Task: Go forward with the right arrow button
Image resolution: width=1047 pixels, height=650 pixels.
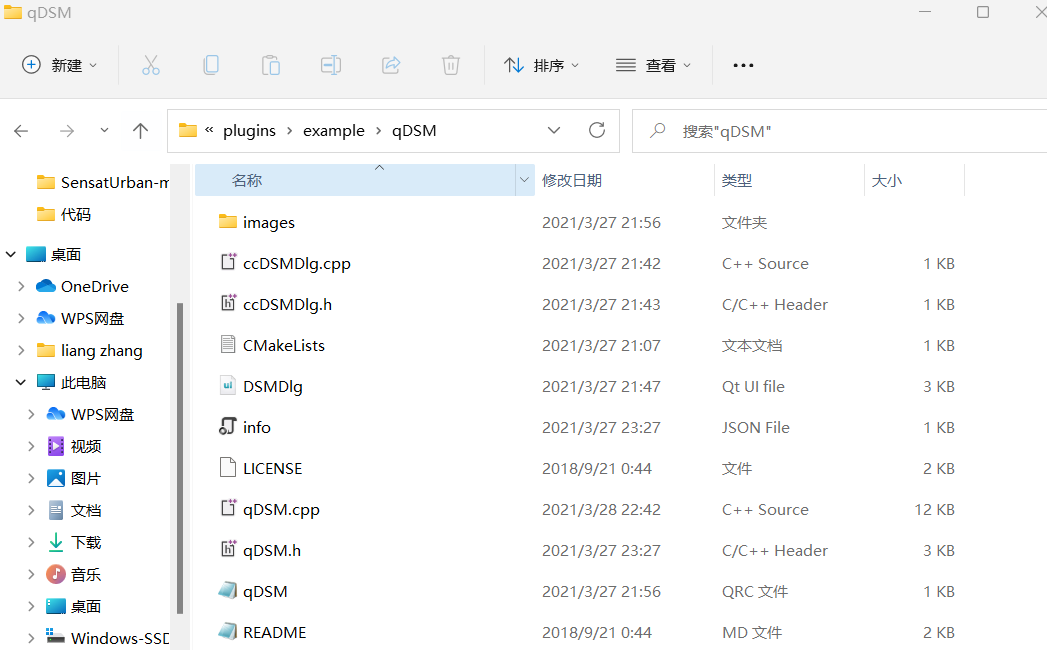Action: pos(67,131)
